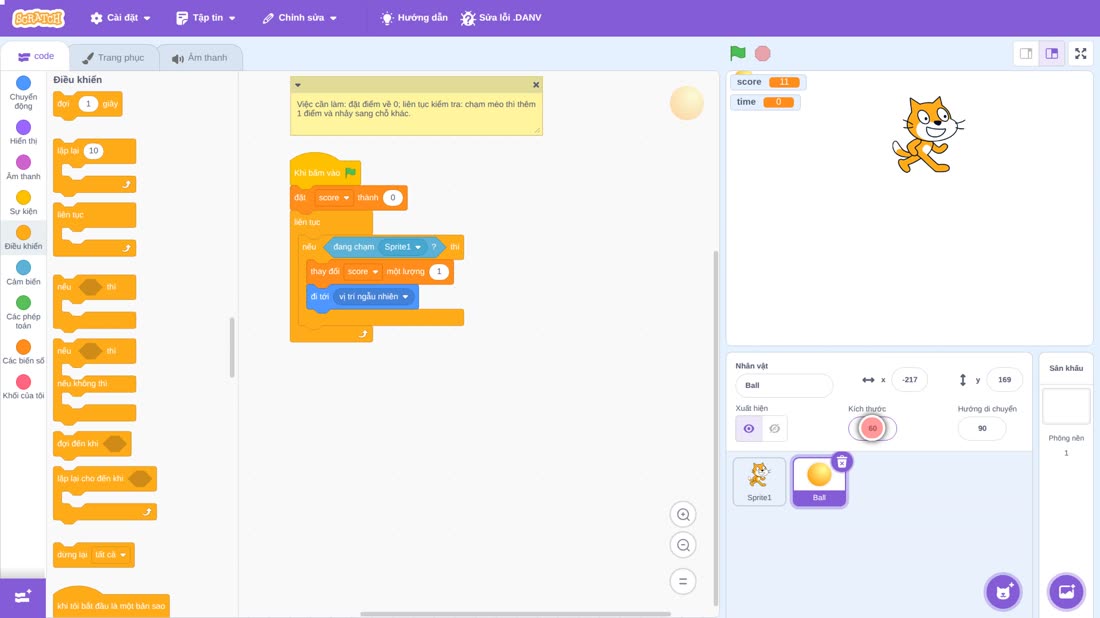Image resolution: width=1100 pixels, height=618 pixels.
Task: Delete the Ball sprite with trash icon
Action: (842, 462)
